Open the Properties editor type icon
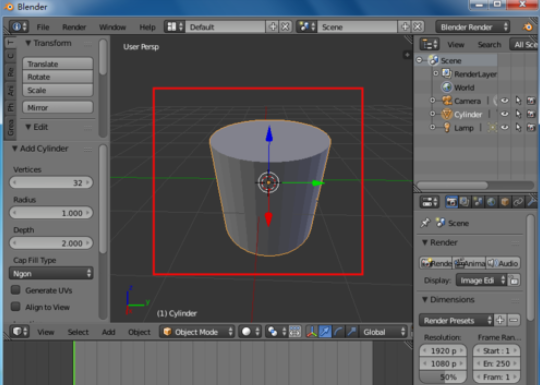Viewport: 540px width, 385px height. pyautogui.click(x=429, y=202)
